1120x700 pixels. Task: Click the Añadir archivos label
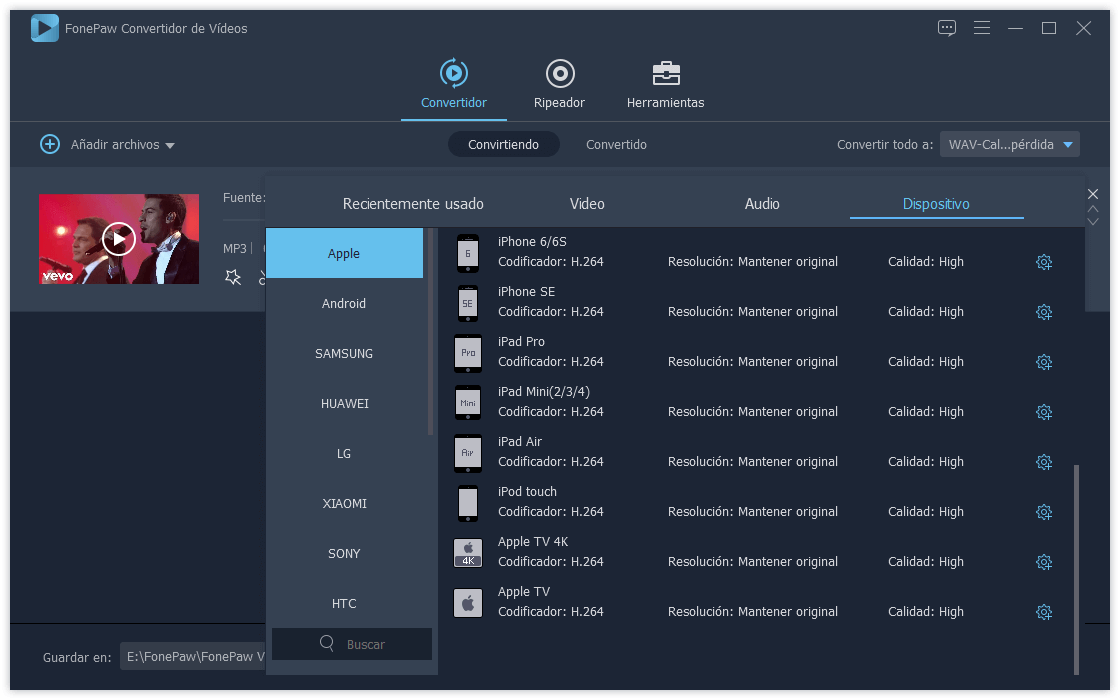click(x=115, y=144)
